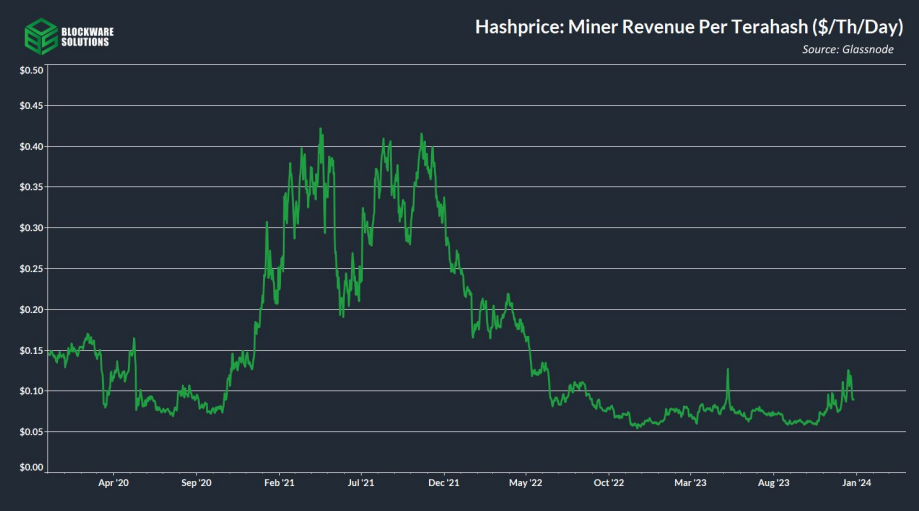The image size is (919, 511).
Task: Select the May '22 axis label
Action: [525, 482]
